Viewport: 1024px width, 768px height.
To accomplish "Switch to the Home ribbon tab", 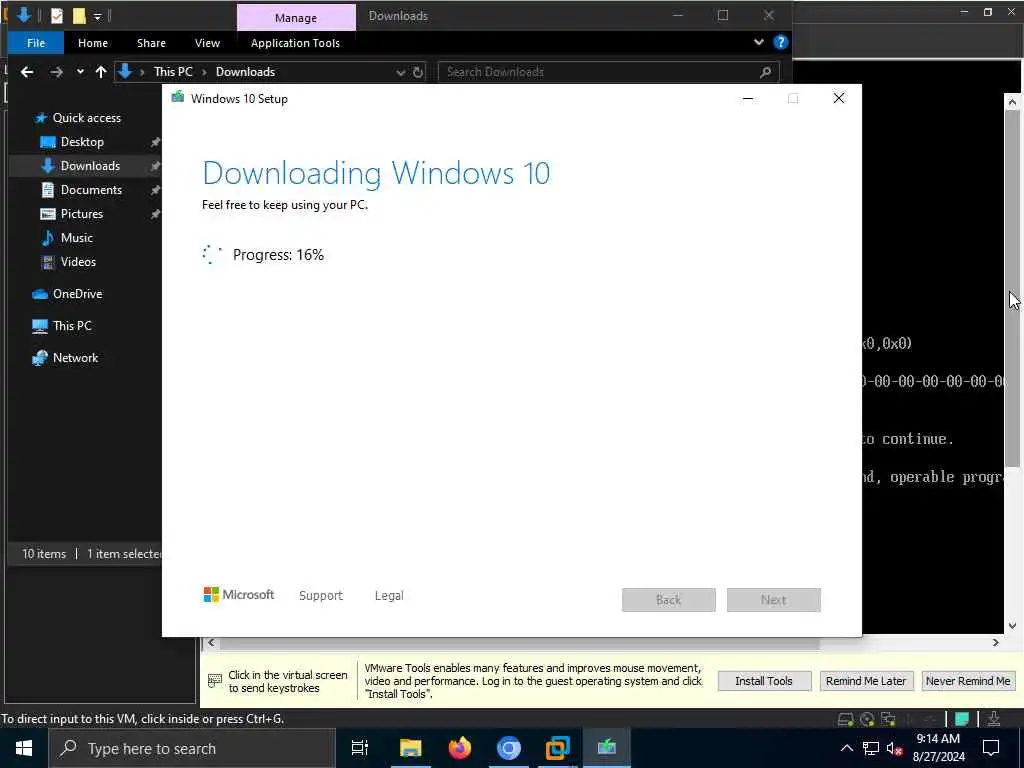I will point(93,43).
